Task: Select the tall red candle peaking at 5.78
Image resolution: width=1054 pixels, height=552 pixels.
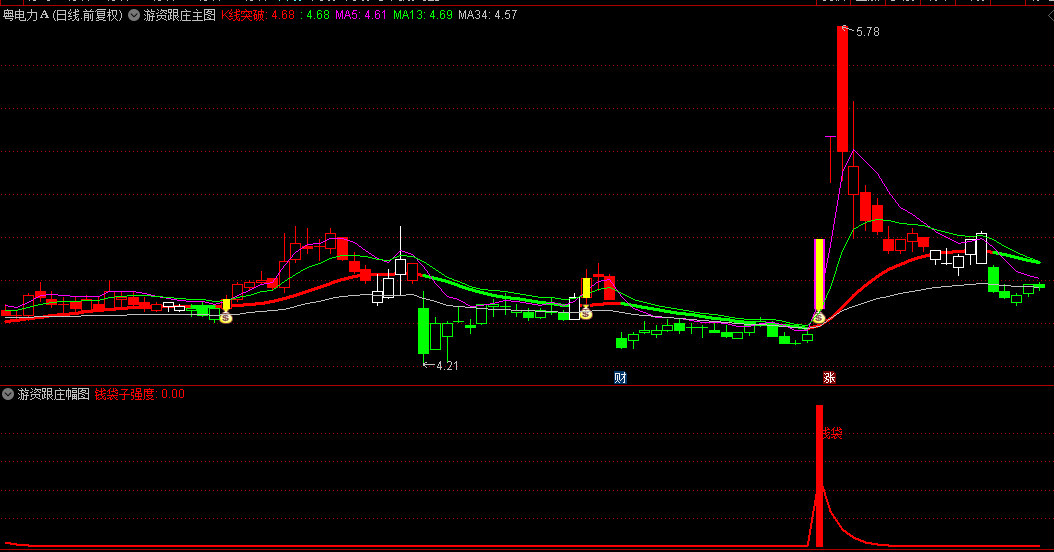Action: (x=842, y=89)
